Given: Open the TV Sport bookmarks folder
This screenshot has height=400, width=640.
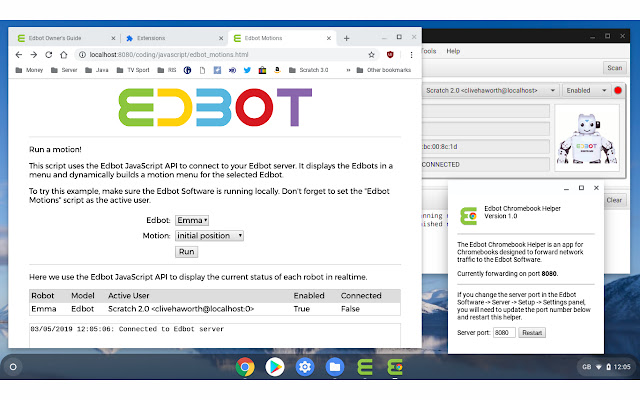Looking at the screenshot, I should [x=133, y=70].
